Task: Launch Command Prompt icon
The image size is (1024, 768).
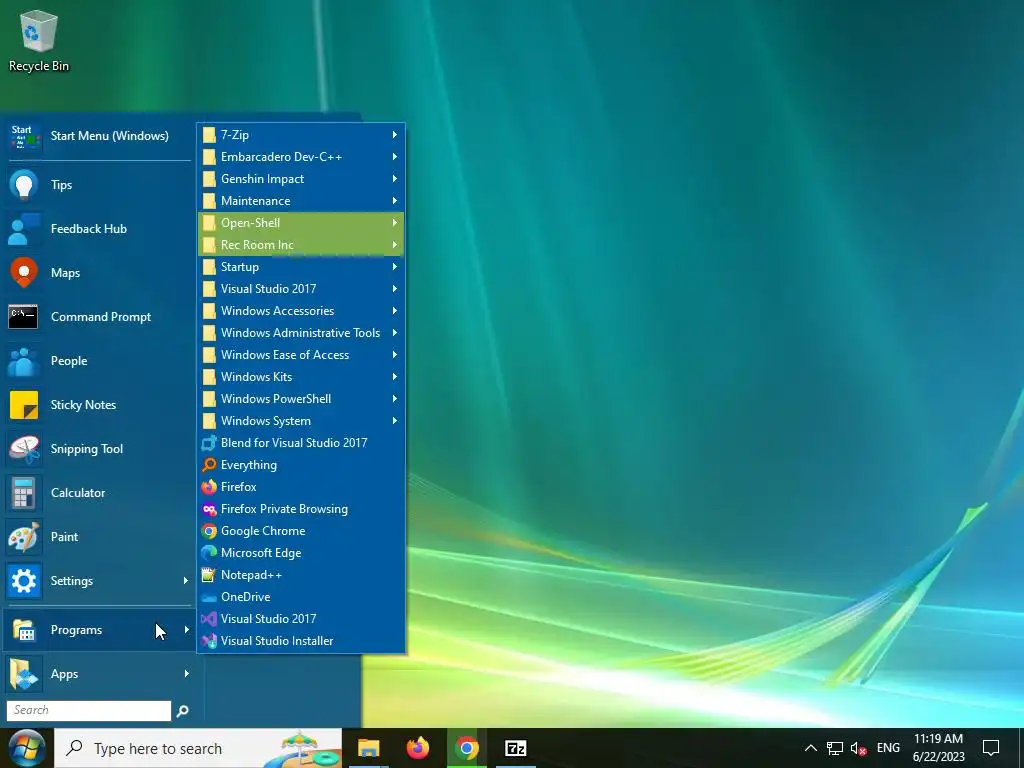Action: 24,317
